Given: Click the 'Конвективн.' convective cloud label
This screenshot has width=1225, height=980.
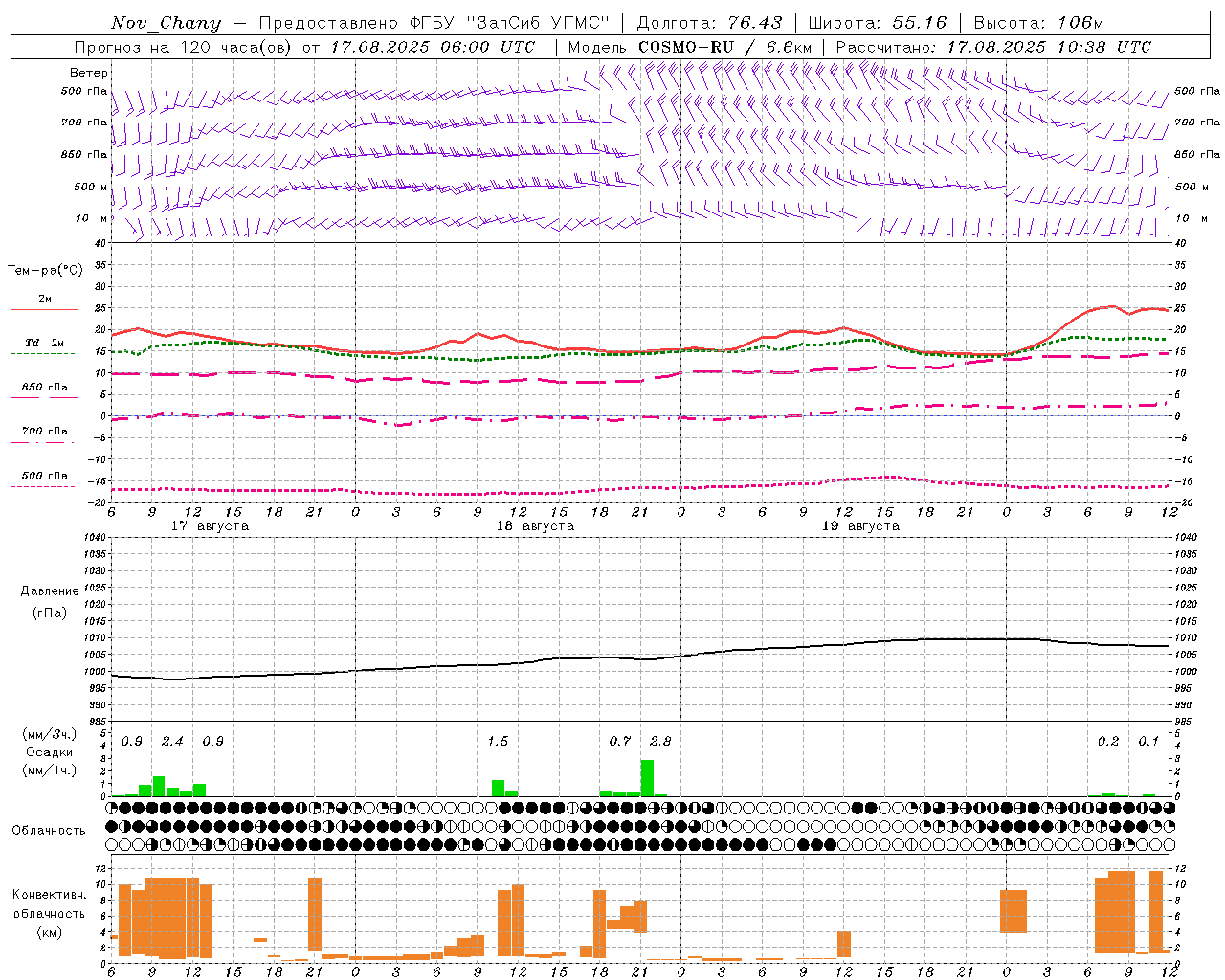Looking at the screenshot, I should [x=49, y=895].
